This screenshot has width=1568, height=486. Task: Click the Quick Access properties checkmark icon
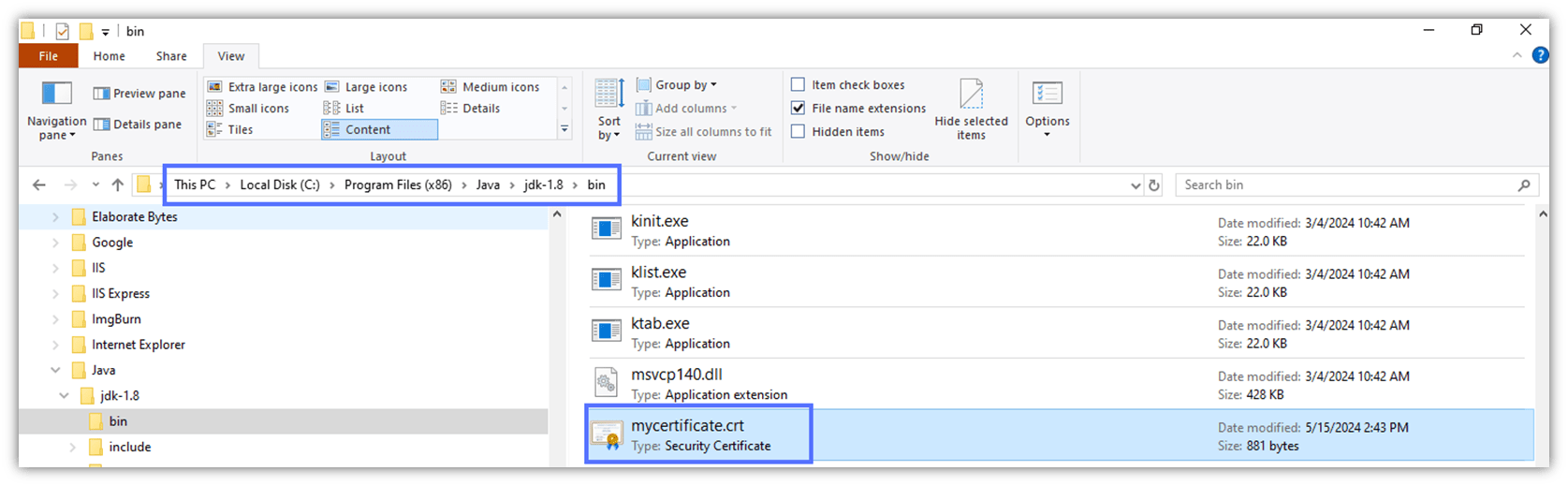(x=62, y=32)
